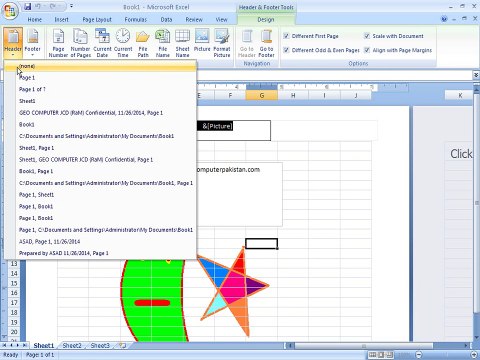Screen dimensions: 480x360
Task: Select the Design tab under Header & Footer Tools
Action: (266, 20)
